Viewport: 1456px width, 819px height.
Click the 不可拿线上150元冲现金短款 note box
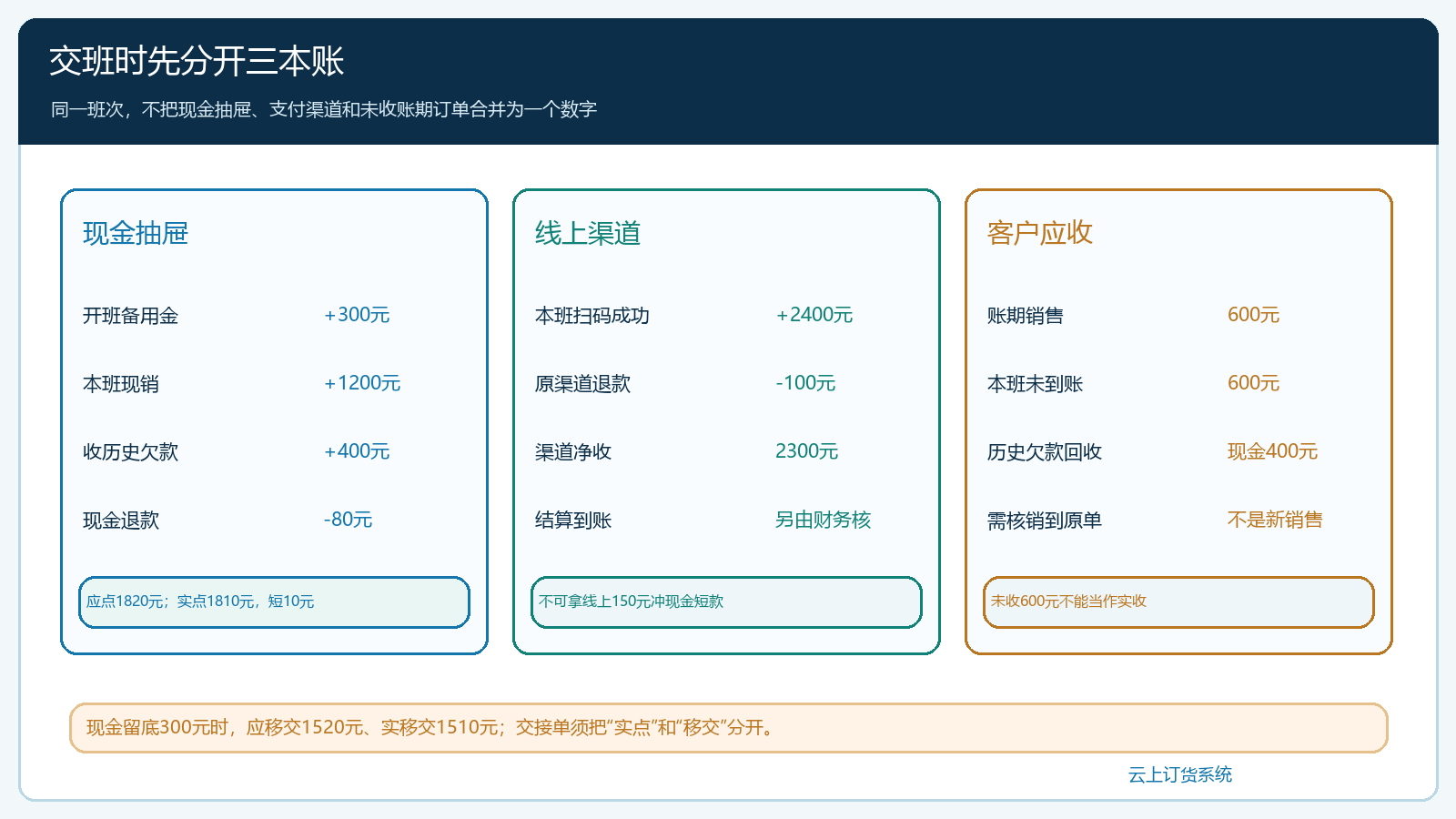pos(726,602)
